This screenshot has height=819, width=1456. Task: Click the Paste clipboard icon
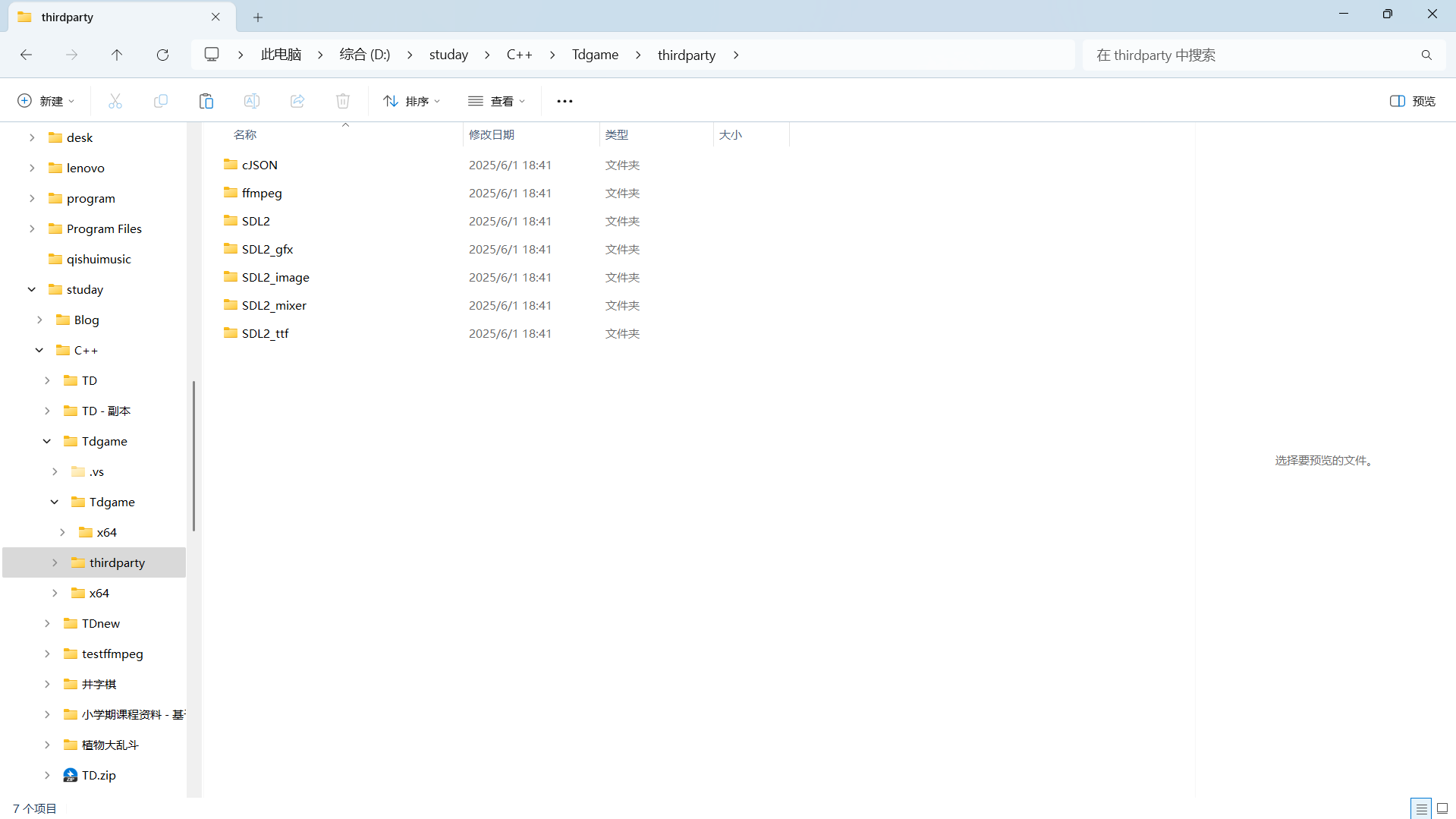[206, 101]
